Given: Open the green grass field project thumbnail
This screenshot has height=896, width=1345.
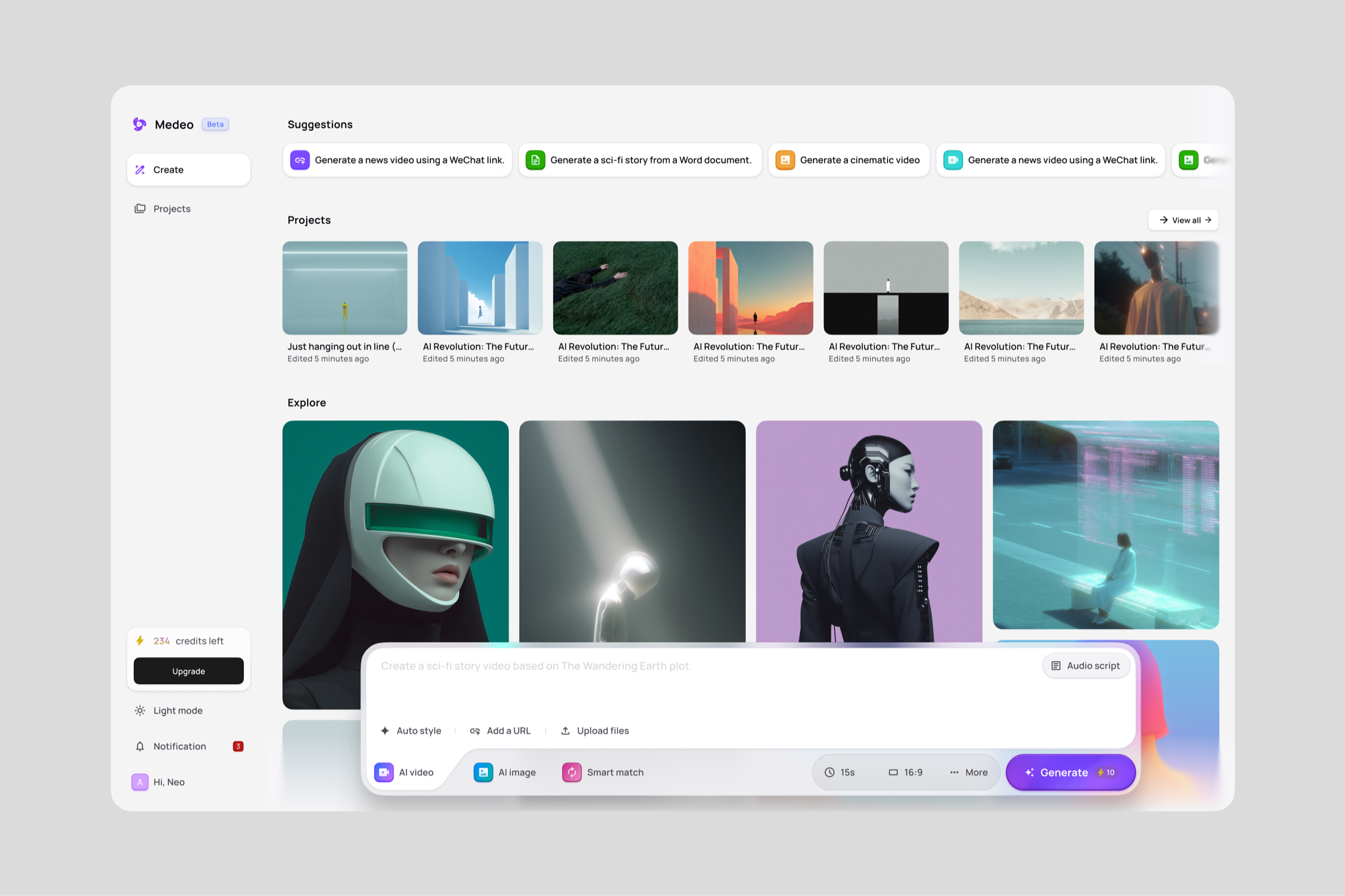Looking at the screenshot, I should click(615, 288).
